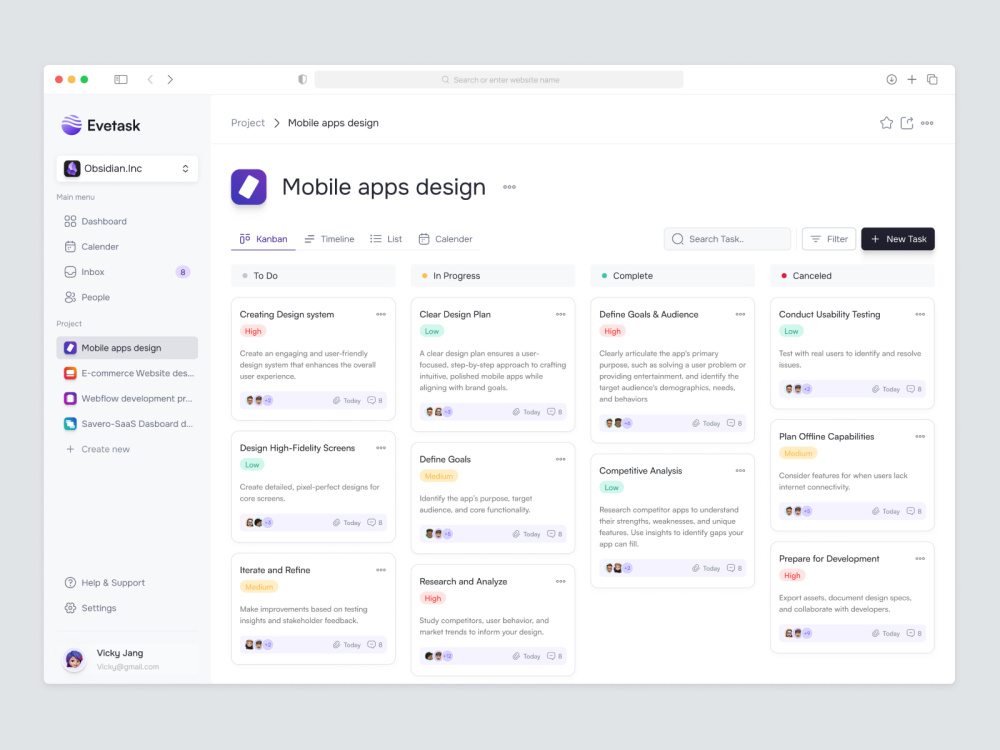Open browser downloads icon

[892, 79]
